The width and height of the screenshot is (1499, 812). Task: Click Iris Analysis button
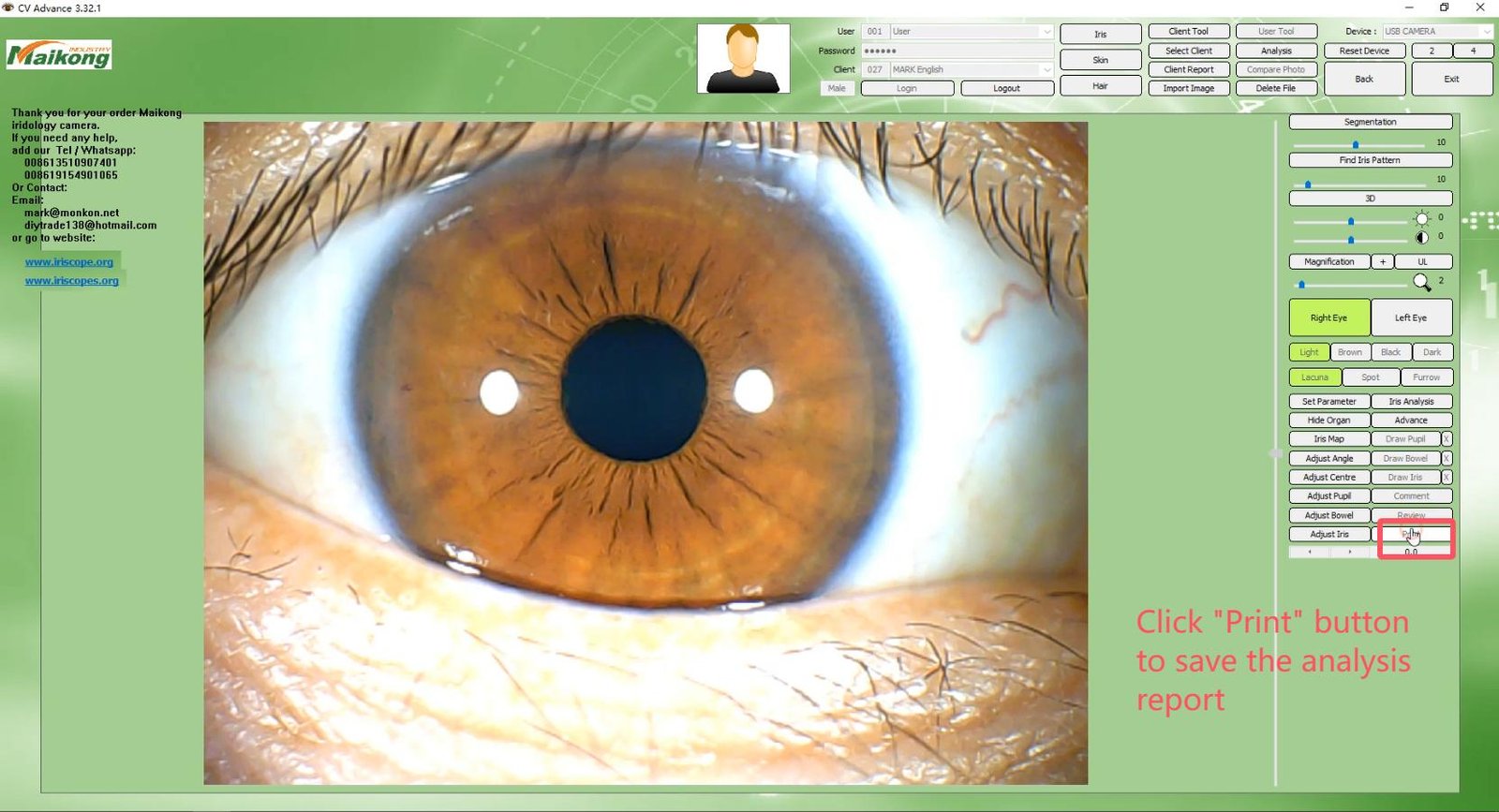pos(1412,401)
